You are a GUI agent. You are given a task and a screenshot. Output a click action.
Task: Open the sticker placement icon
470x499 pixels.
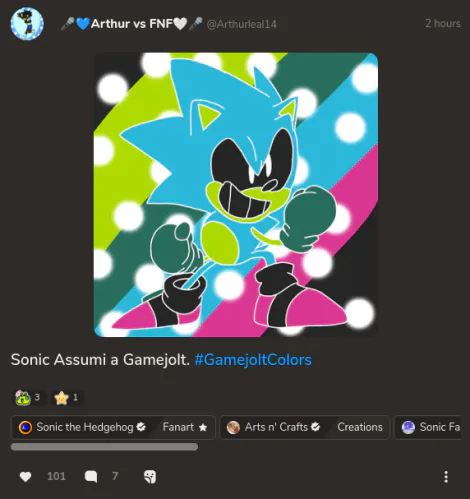pos(150,477)
